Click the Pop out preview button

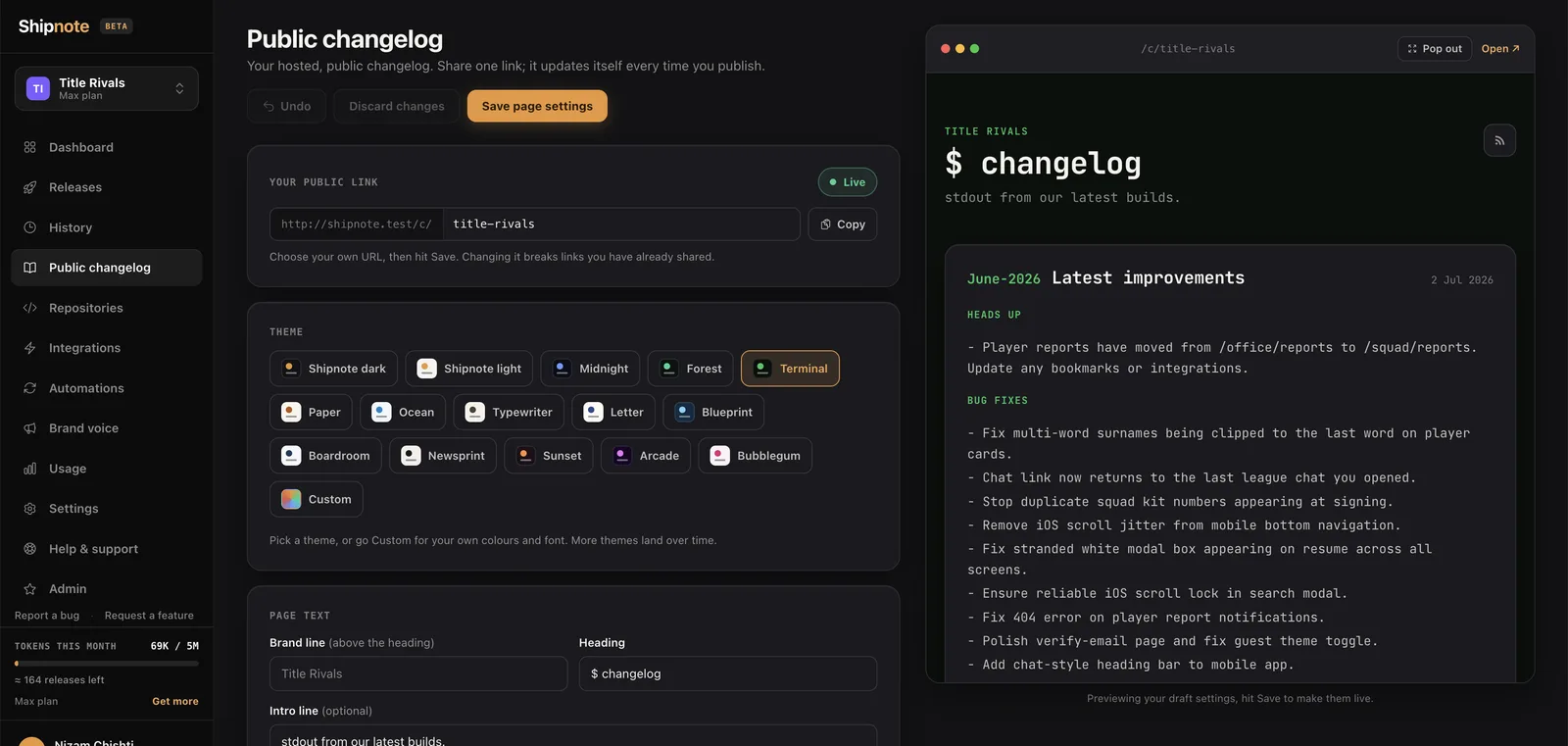click(x=1435, y=49)
